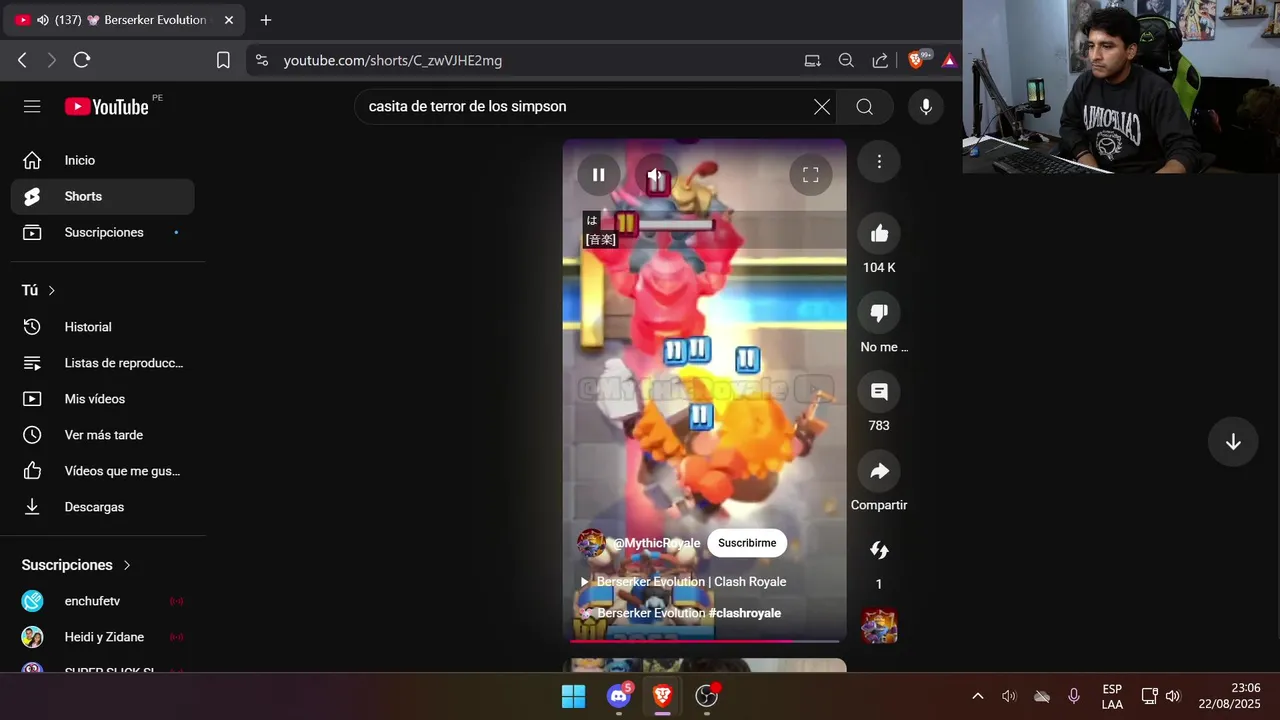Expand the Suscripciones section heading

[x=77, y=565]
